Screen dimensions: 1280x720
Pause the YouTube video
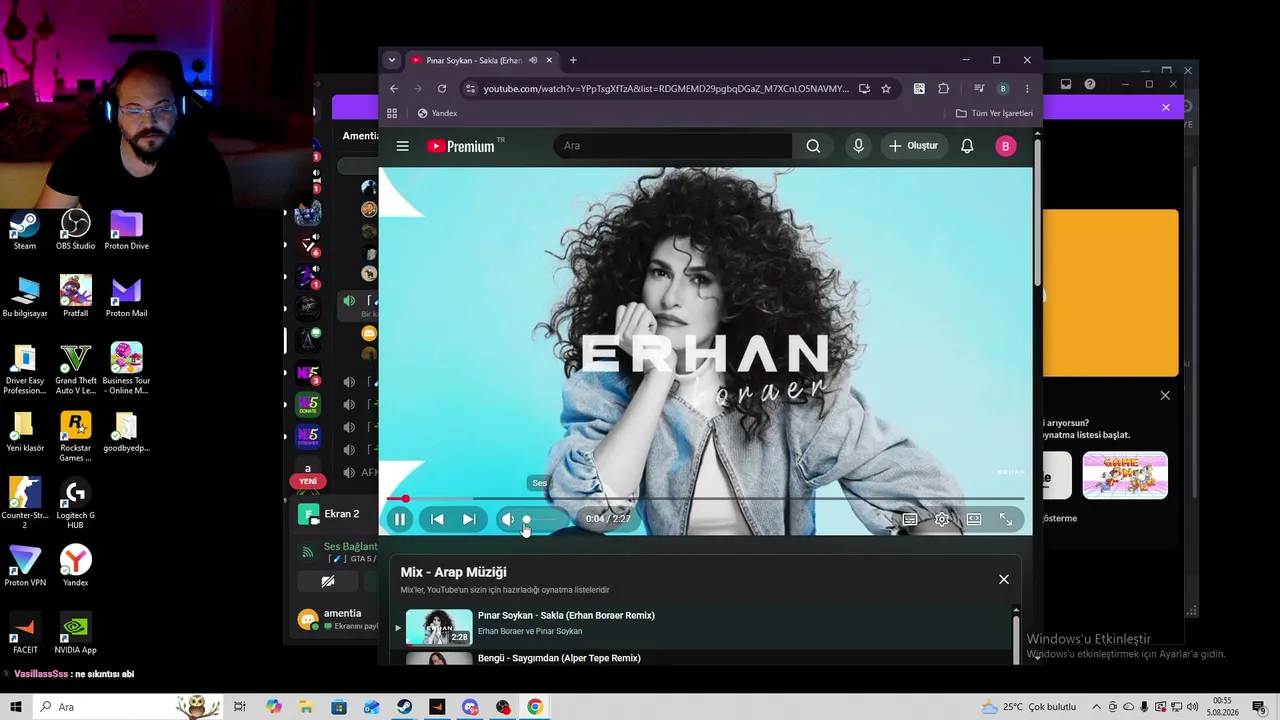(400, 519)
